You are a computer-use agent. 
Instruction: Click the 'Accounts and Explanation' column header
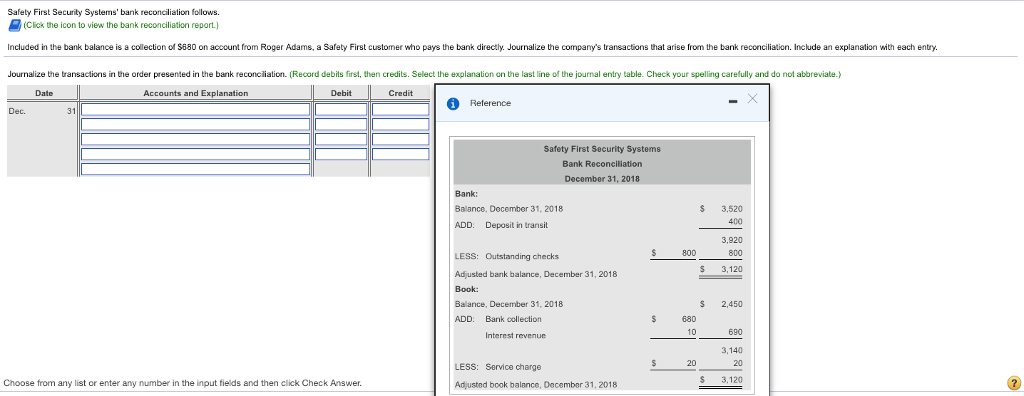(195, 93)
